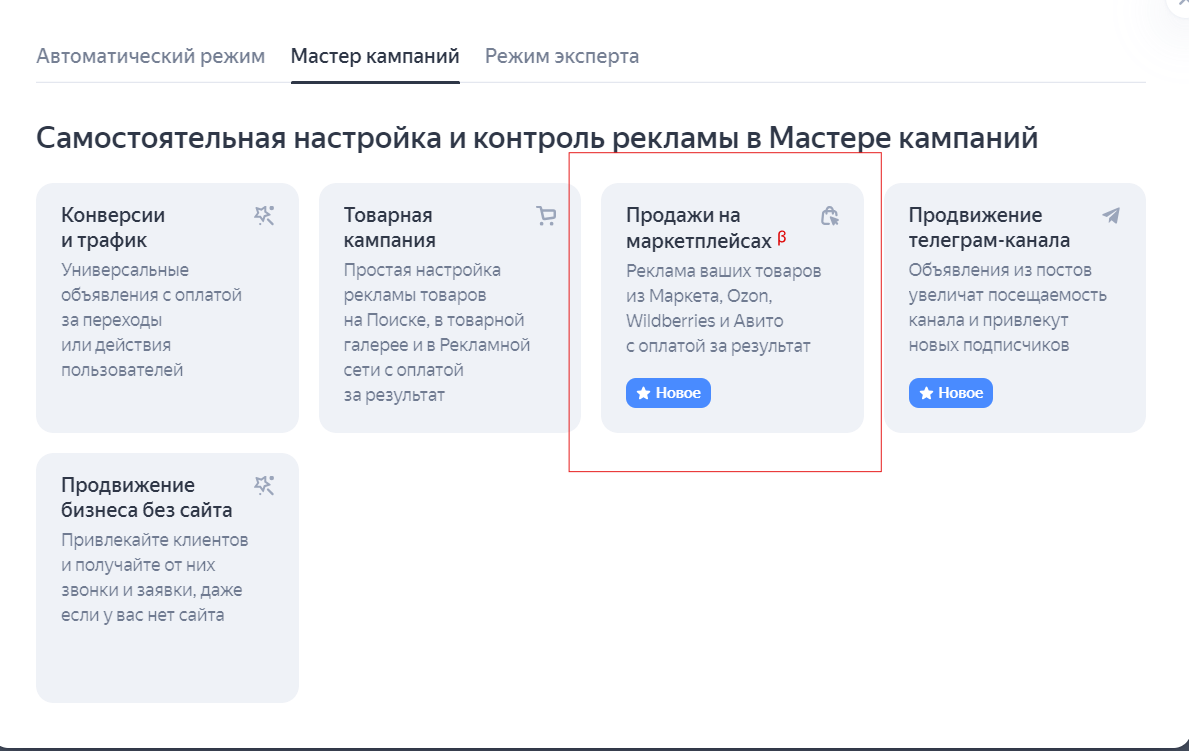Click the shopping cart icon on Товарная кампания

(546, 215)
